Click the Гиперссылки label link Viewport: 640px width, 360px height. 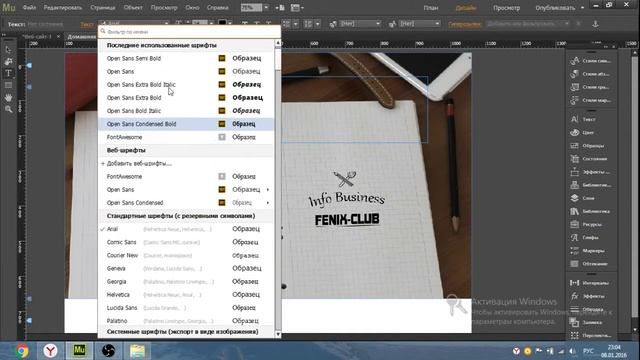pyautogui.click(x=464, y=24)
